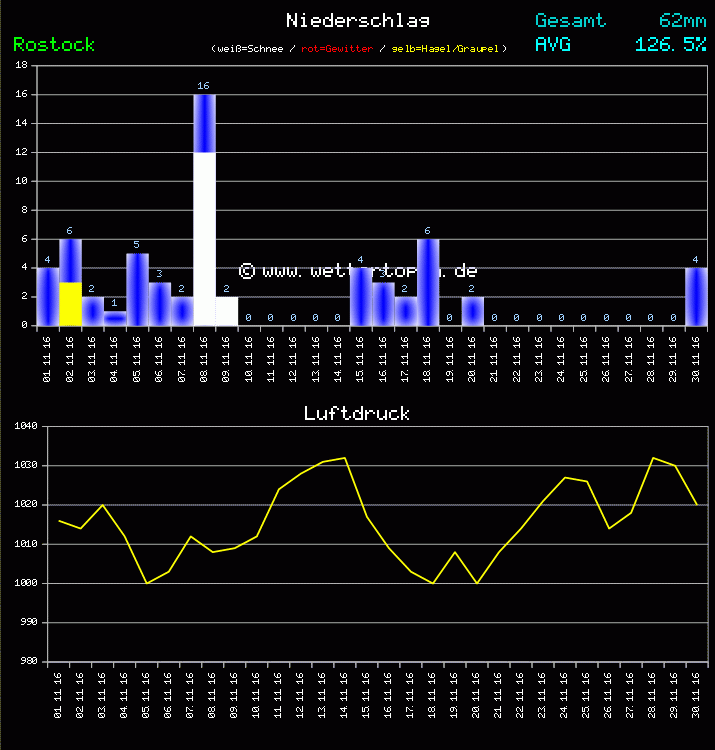
Task: Click the tallest bar labeled 16
Action: 204,122
